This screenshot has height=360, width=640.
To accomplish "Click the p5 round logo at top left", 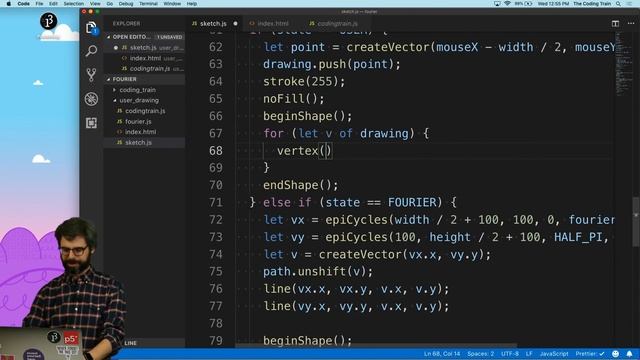I will point(49,21).
